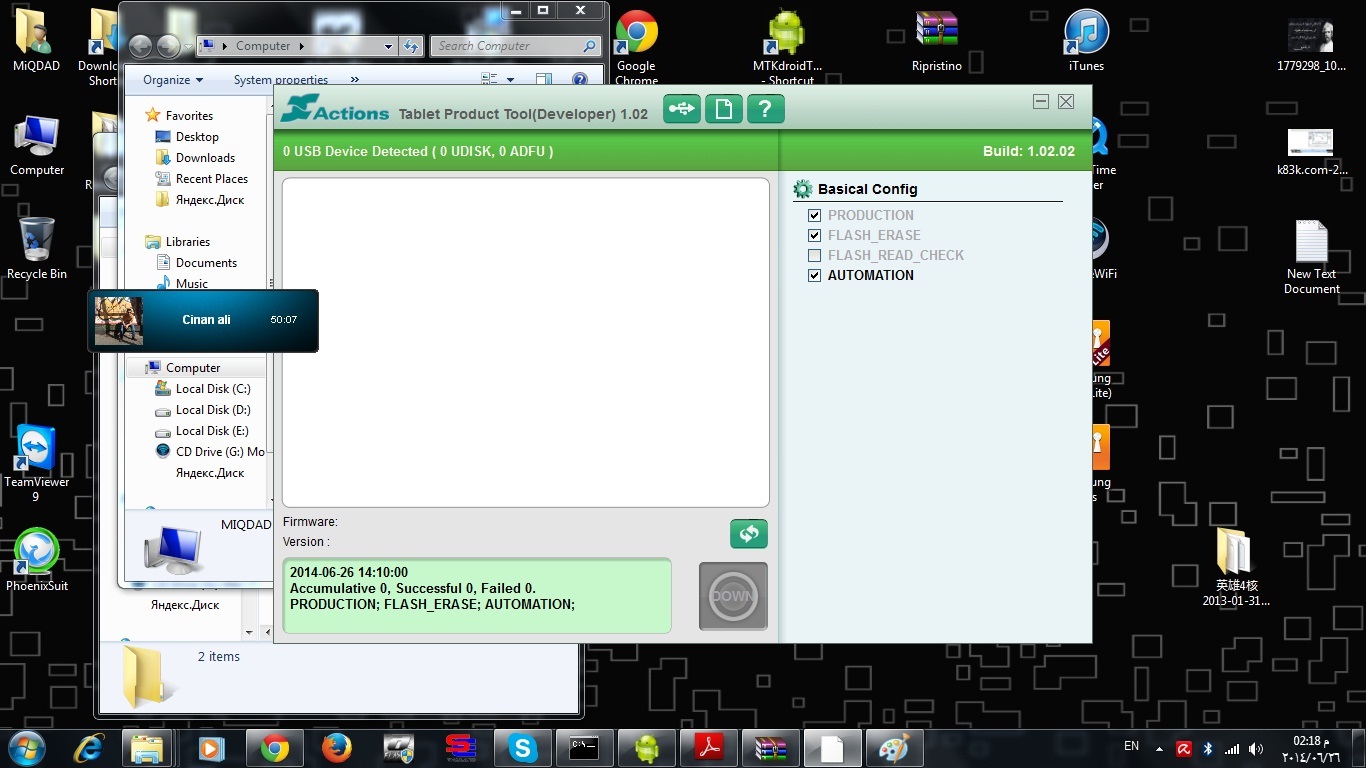Viewport: 1366px width, 768px height.
Task: Open Google Chrome desktop shortcut
Action: click(x=636, y=47)
